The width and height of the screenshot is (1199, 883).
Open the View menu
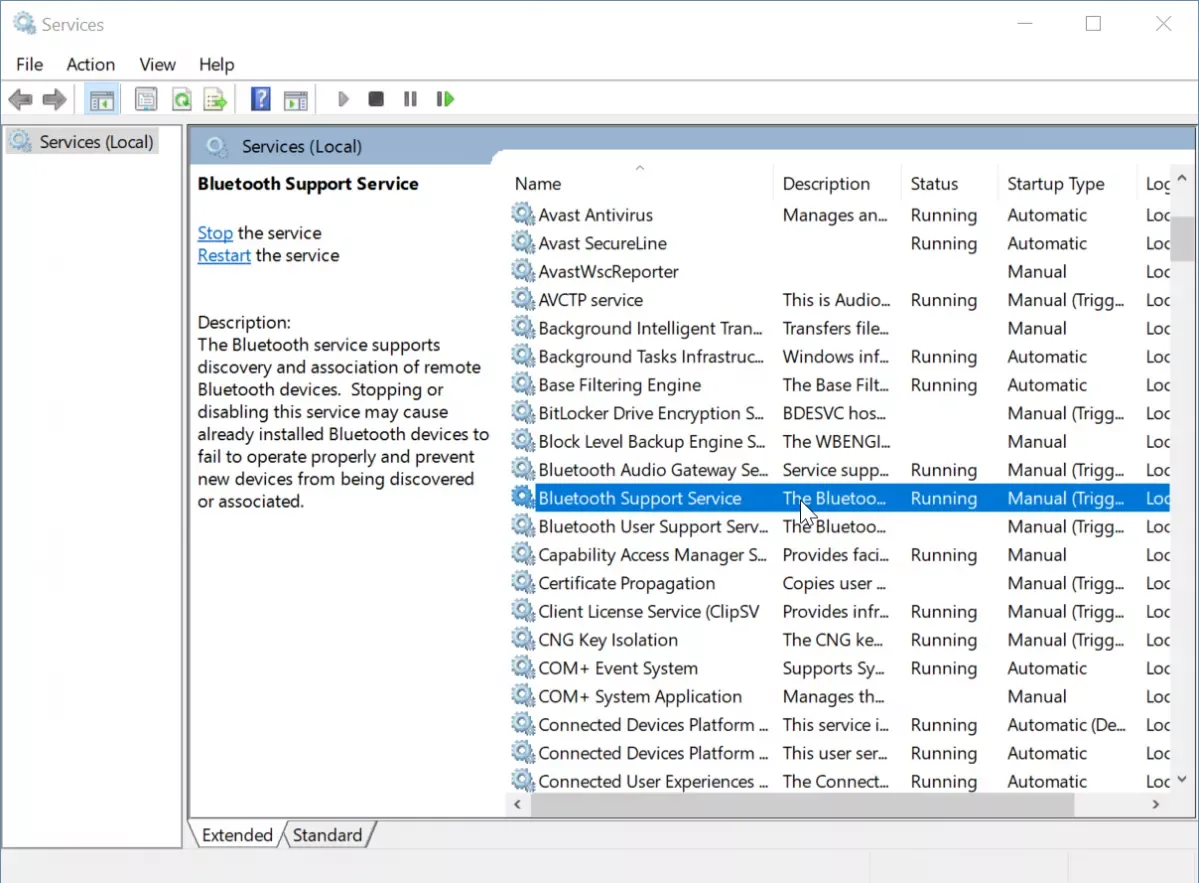[x=157, y=65]
